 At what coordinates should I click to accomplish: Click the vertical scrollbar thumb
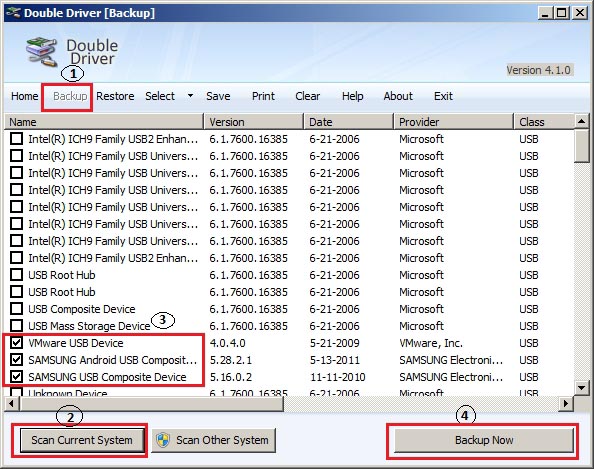[581, 146]
